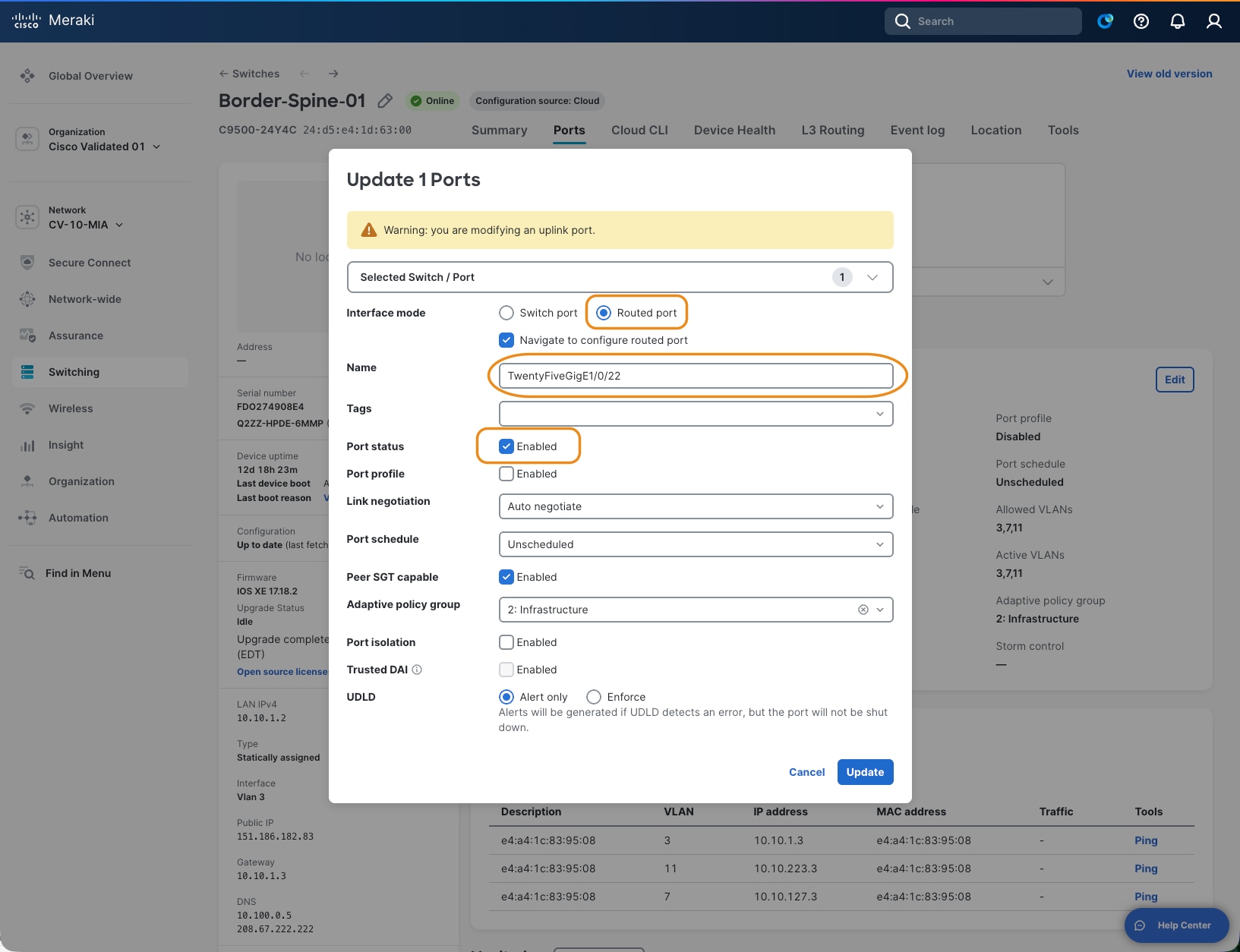
Task: Open the blue AI assistant icon
Action: (x=1105, y=21)
